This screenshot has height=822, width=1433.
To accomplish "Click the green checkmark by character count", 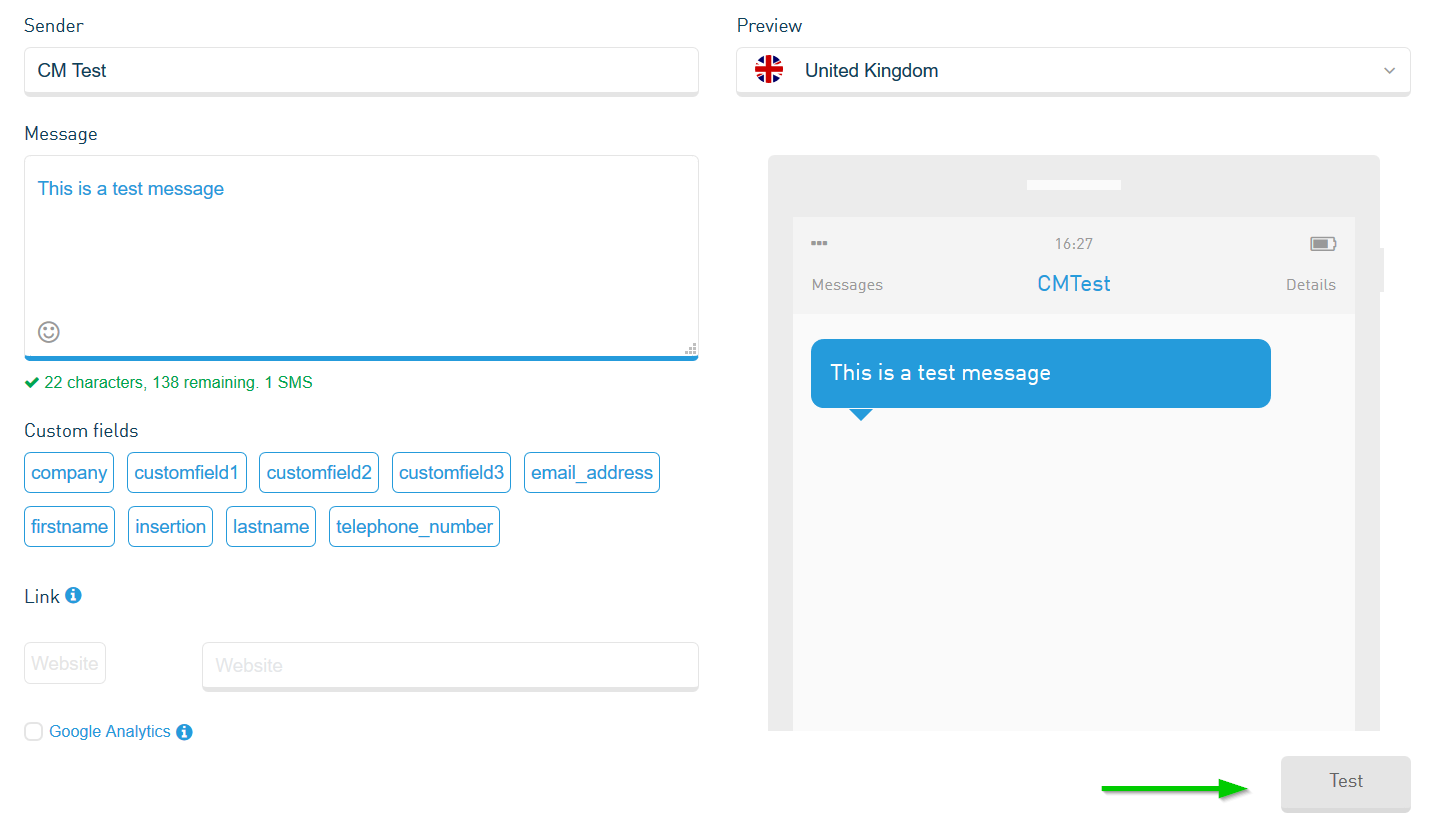I will (32, 382).
